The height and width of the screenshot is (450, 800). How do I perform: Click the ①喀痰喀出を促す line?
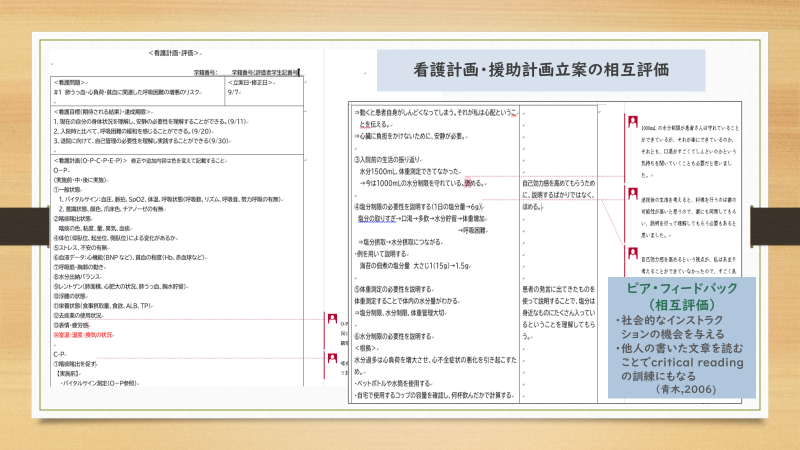coord(76,364)
